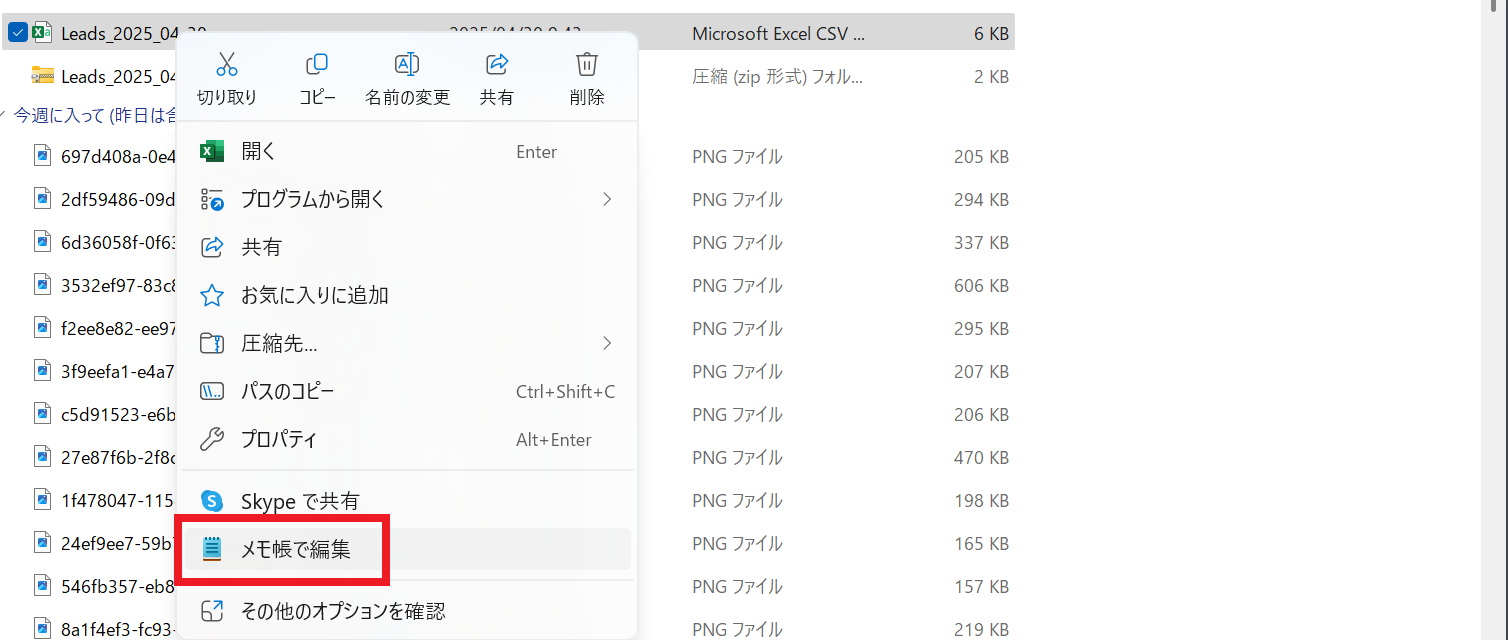Click the Share icon at menu top

point(497,65)
